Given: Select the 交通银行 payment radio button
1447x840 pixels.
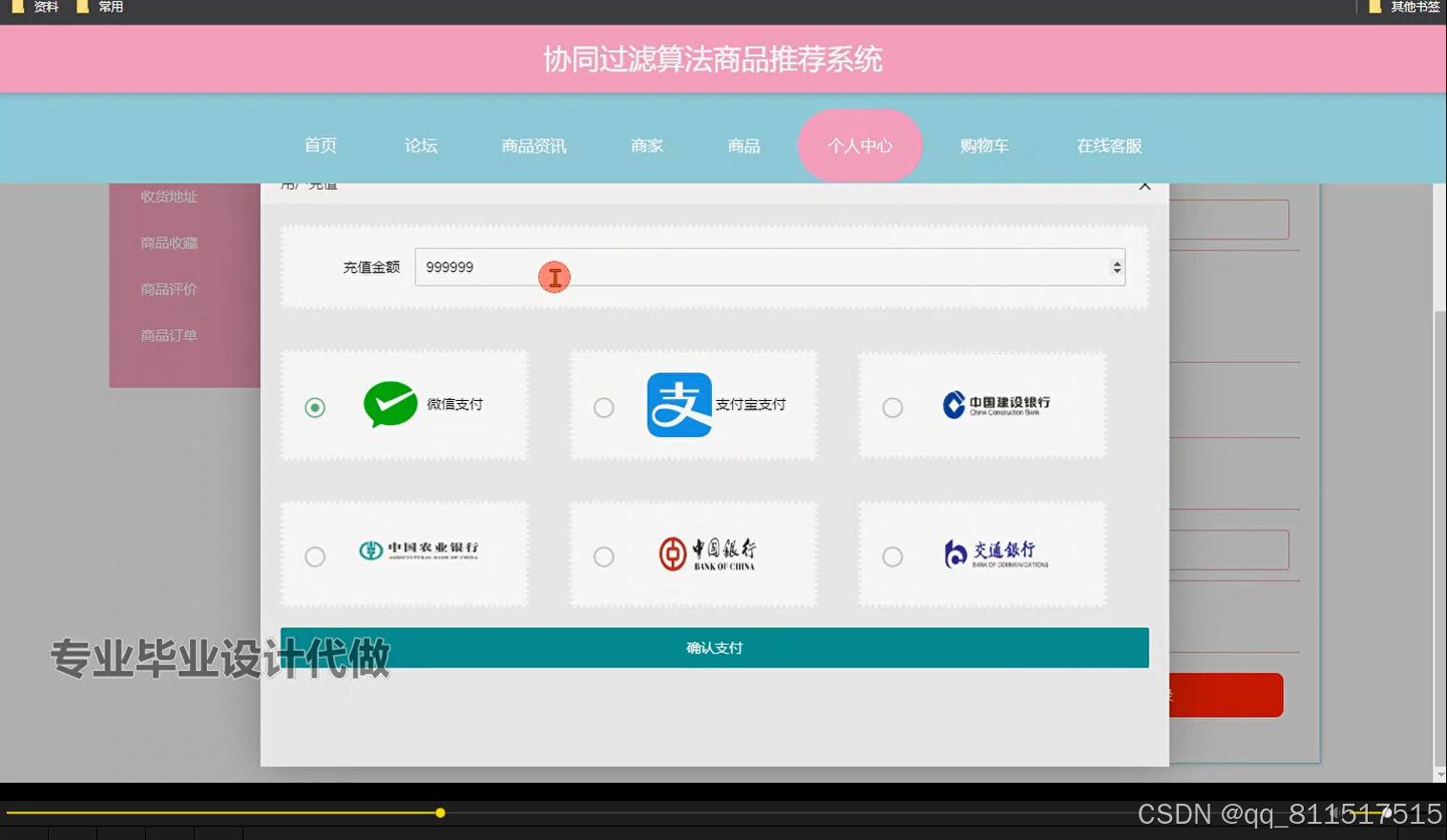Looking at the screenshot, I should click(891, 556).
